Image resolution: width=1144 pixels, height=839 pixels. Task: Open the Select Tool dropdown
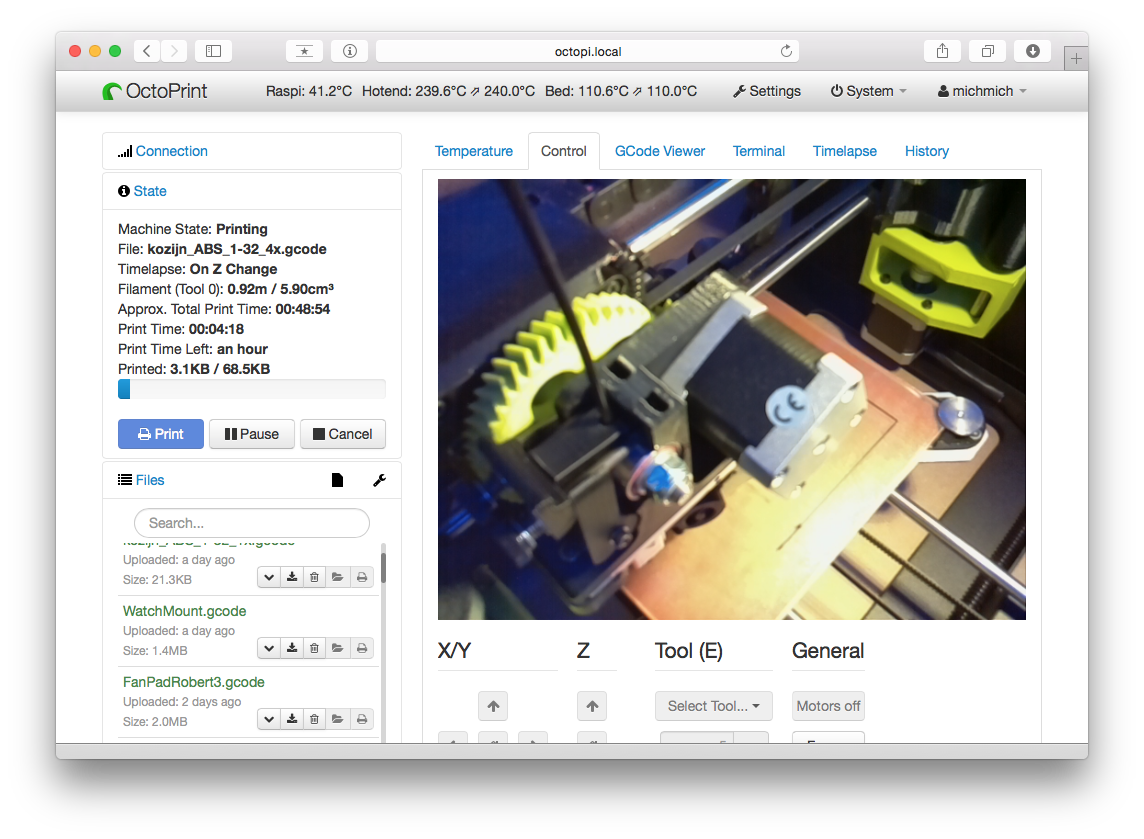coord(713,706)
